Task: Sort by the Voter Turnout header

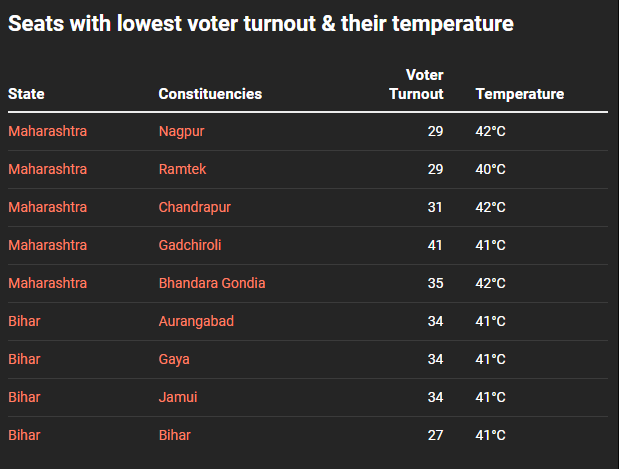Action: pos(417,85)
